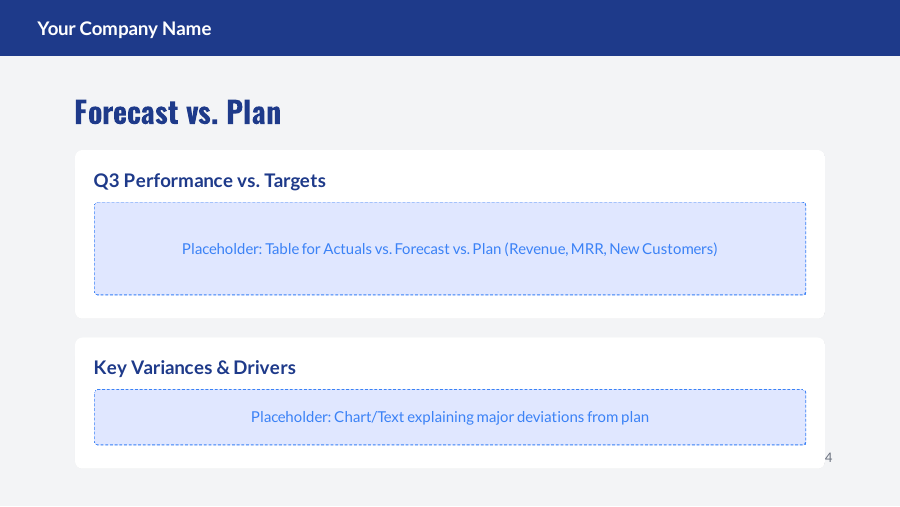Click "MRR" inside the table placeholder
This screenshot has width=900, height=507.
(x=586, y=249)
